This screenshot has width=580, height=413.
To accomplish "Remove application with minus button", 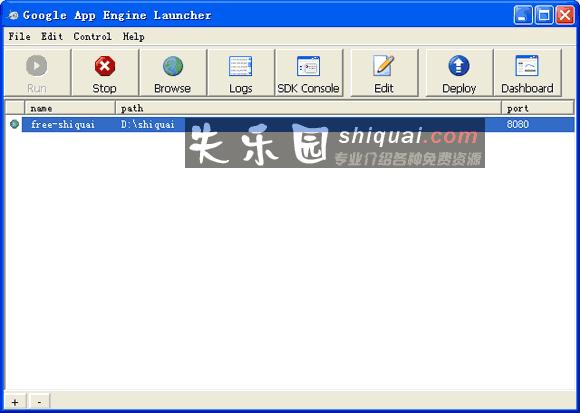I will [x=39, y=402].
